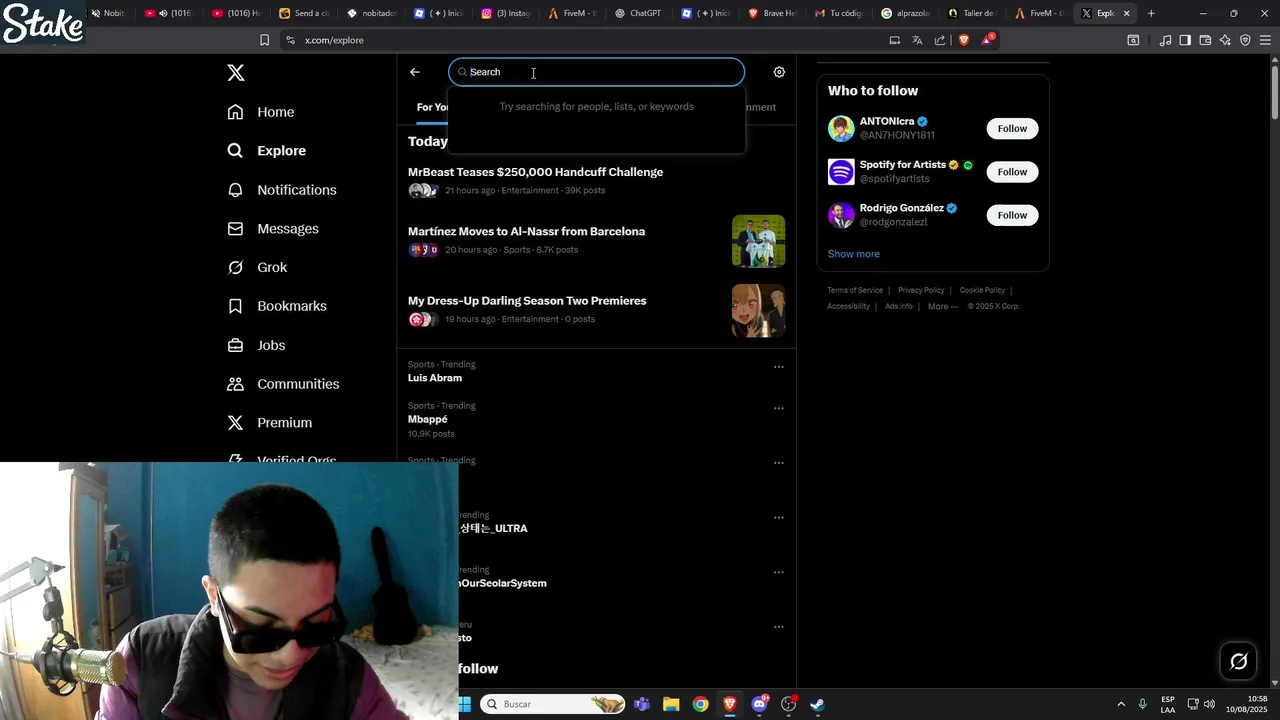Open Messages in the X sidebar

(273, 229)
